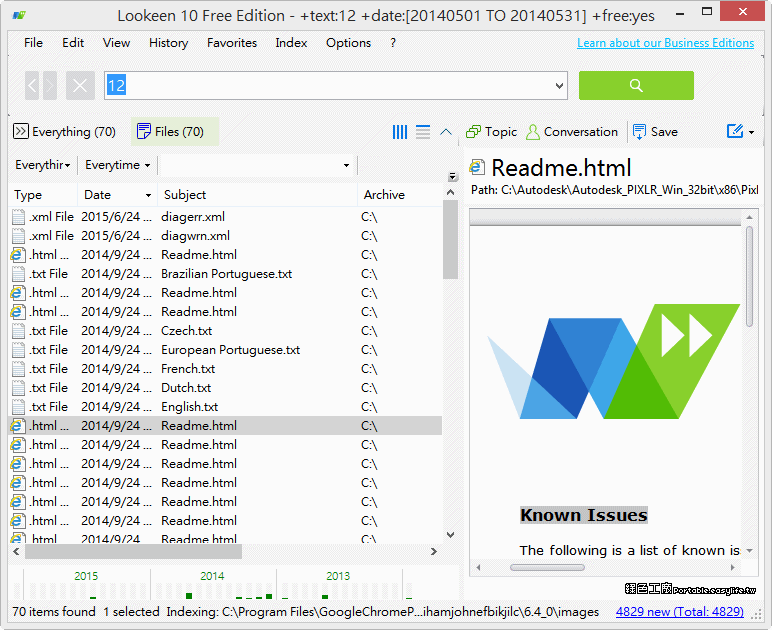Screen dimensions: 772x630
Task: Select the diagwrn.xml row
Action: pyautogui.click(x=225, y=236)
